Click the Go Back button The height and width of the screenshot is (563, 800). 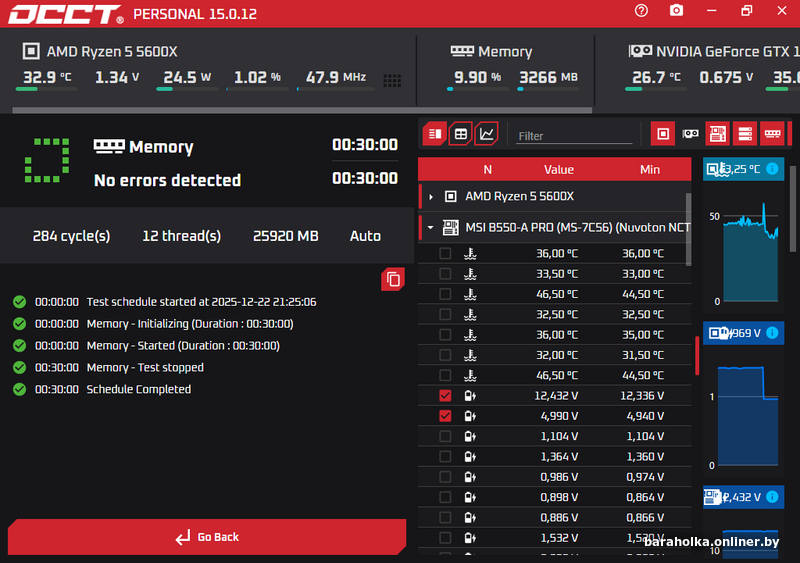point(207,537)
